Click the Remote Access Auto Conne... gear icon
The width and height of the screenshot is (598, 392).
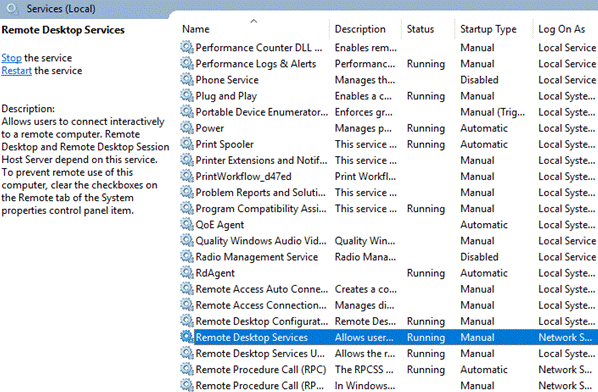[x=187, y=289]
